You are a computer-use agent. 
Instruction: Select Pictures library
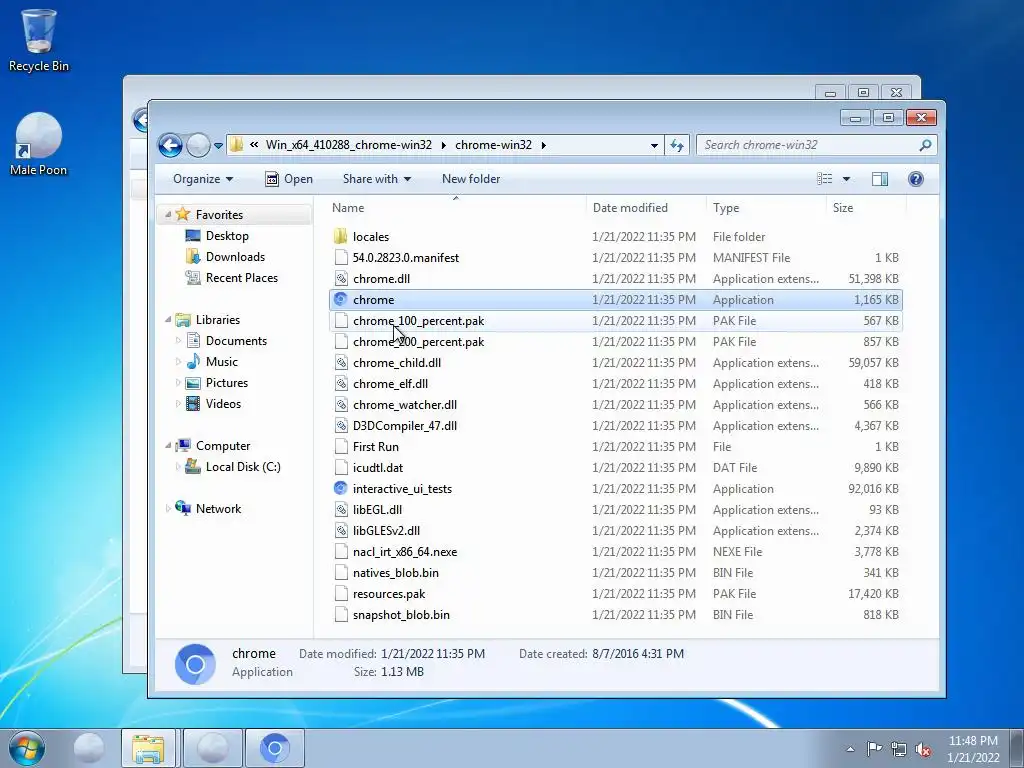227,383
